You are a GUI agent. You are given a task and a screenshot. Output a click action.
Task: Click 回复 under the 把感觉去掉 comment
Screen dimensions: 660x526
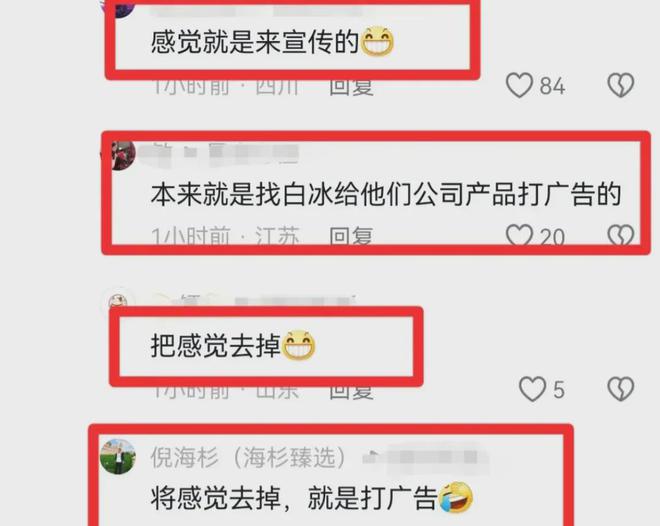pos(351,391)
